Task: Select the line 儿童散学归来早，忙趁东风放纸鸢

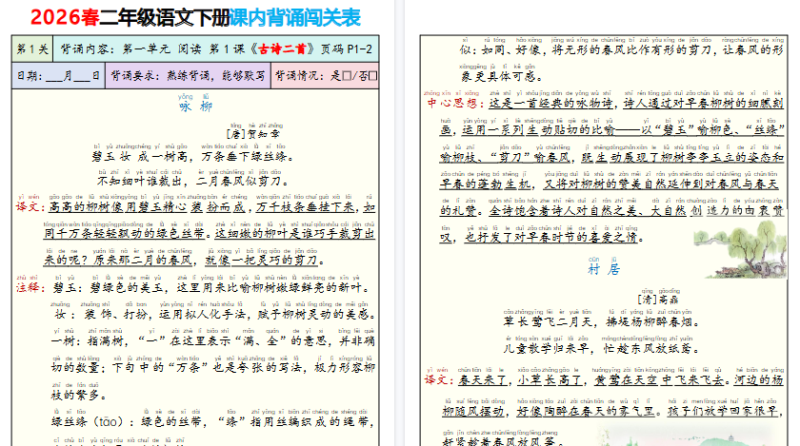Action: pyautogui.click(x=602, y=349)
